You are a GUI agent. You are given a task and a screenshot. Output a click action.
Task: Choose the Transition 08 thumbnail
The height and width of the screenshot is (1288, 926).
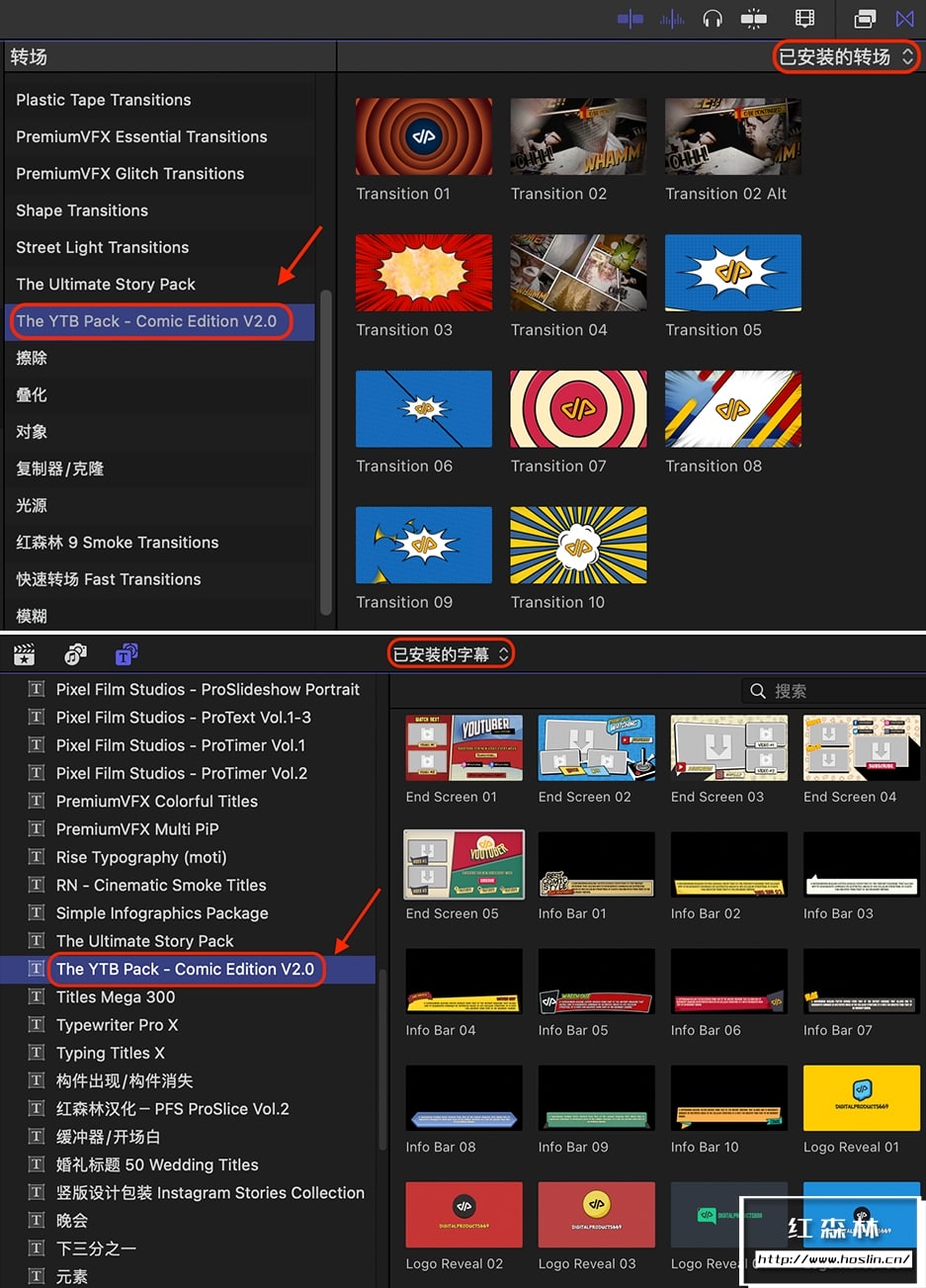tap(733, 409)
